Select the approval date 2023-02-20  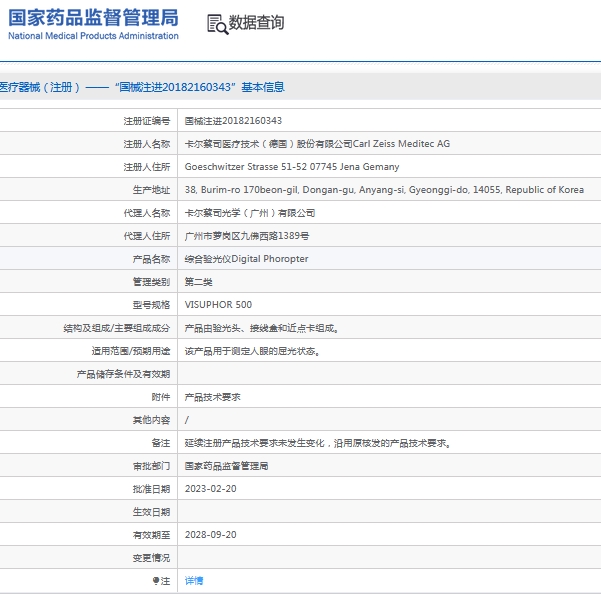210,489
